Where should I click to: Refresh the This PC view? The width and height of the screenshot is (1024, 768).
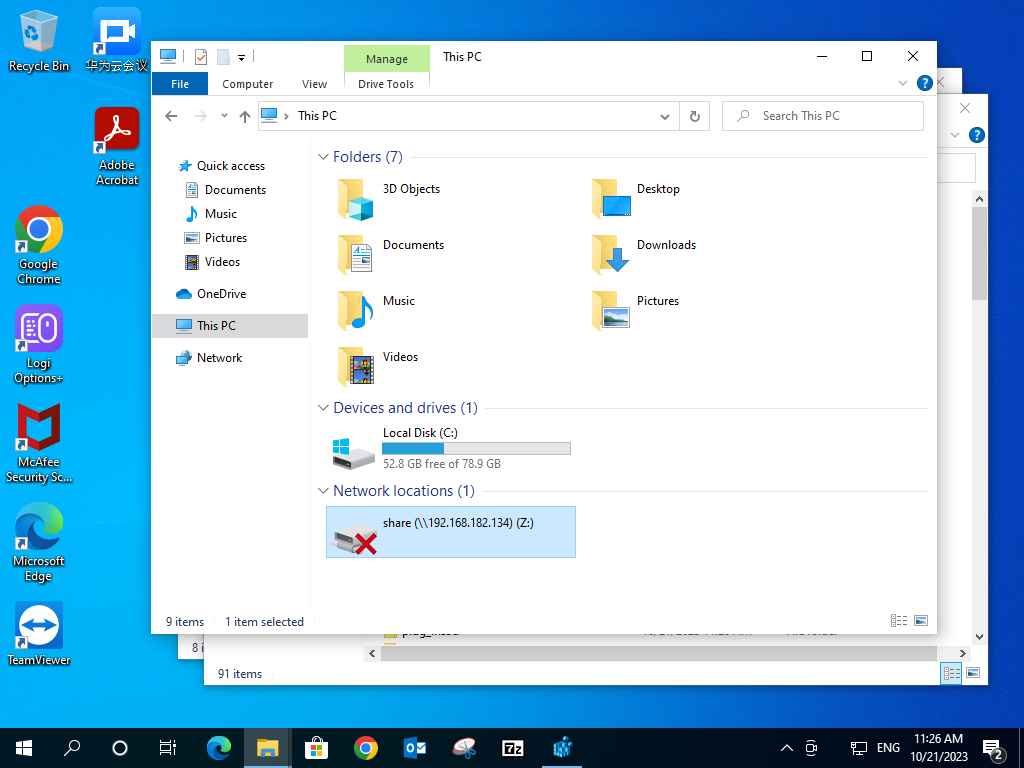pos(695,116)
